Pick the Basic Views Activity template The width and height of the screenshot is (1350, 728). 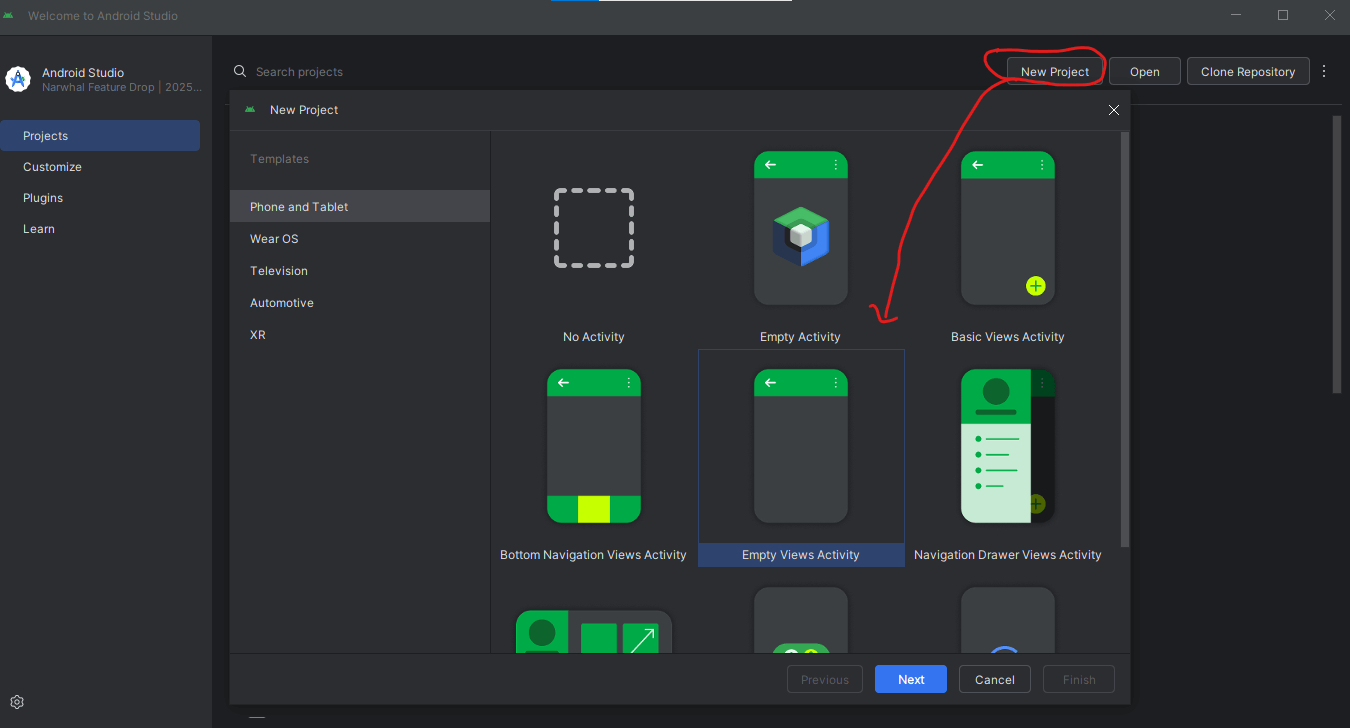(1007, 229)
